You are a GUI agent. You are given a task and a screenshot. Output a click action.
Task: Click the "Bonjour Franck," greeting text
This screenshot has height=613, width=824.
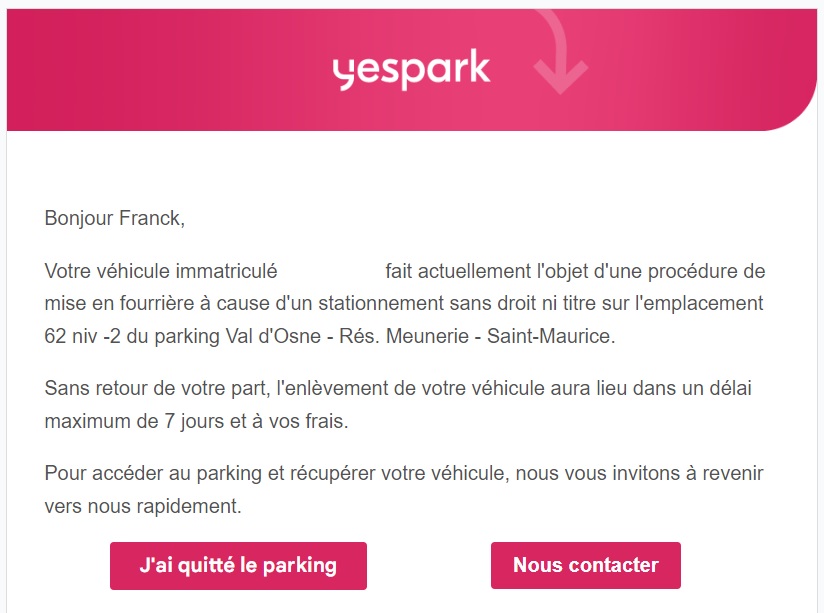coord(115,218)
